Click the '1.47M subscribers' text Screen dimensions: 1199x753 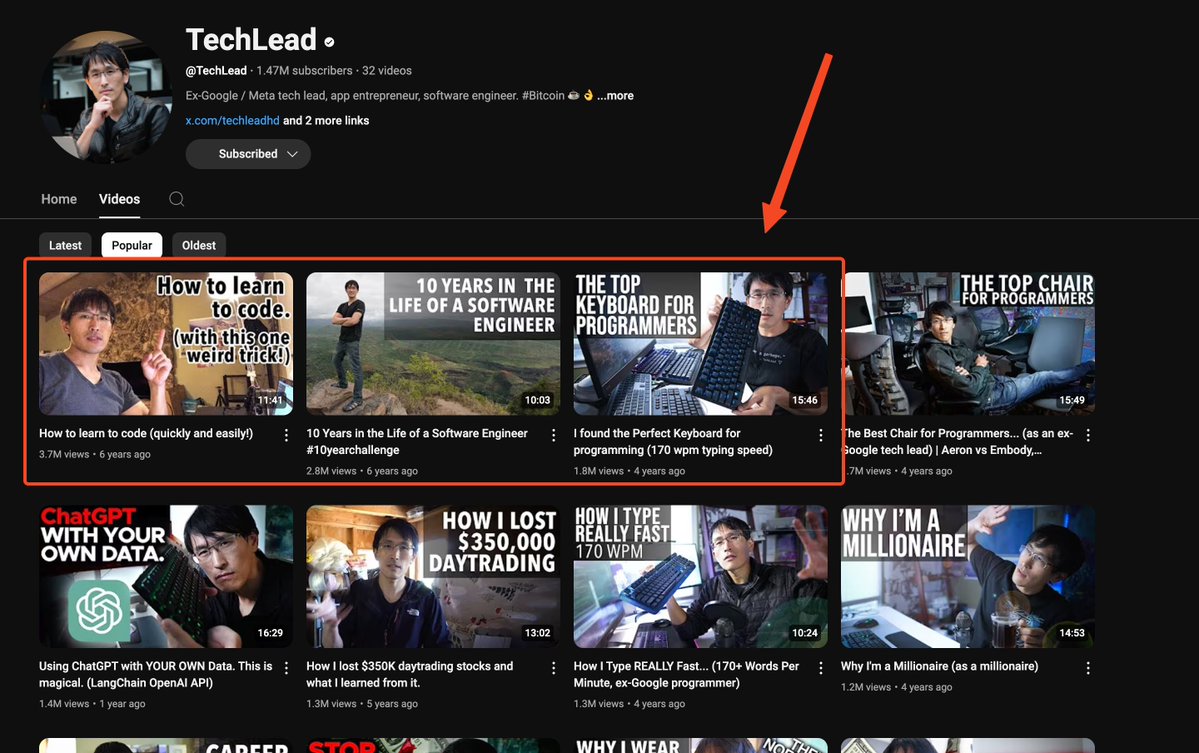(304, 70)
